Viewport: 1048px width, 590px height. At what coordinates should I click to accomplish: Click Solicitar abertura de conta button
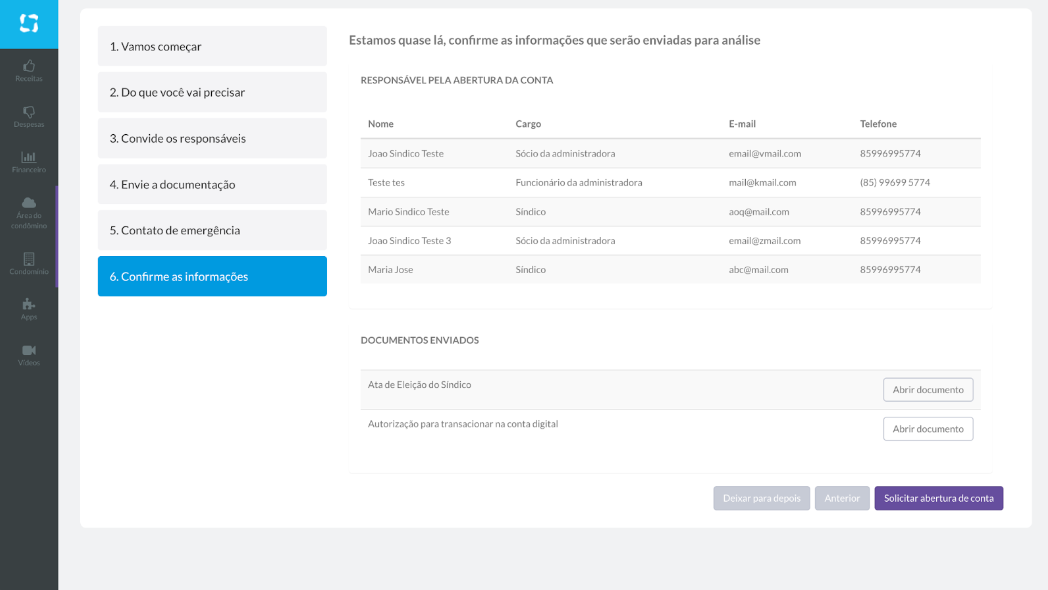pos(938,498)
